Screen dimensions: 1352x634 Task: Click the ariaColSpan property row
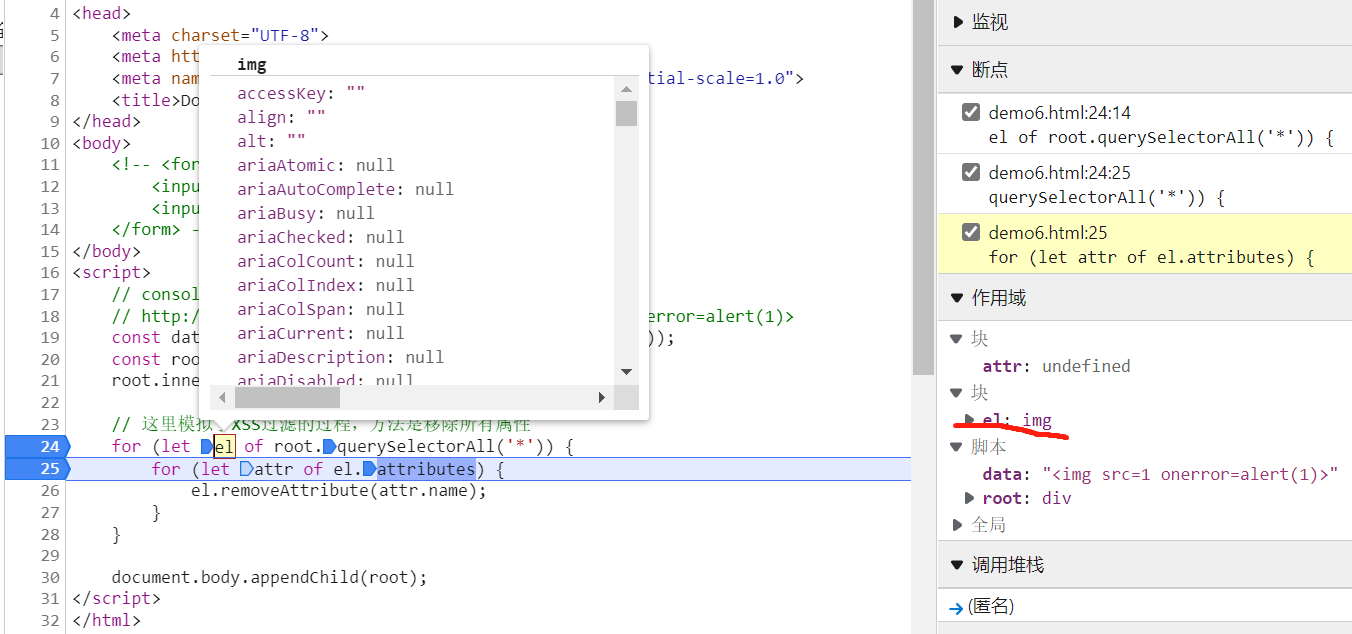coord(321,309)
